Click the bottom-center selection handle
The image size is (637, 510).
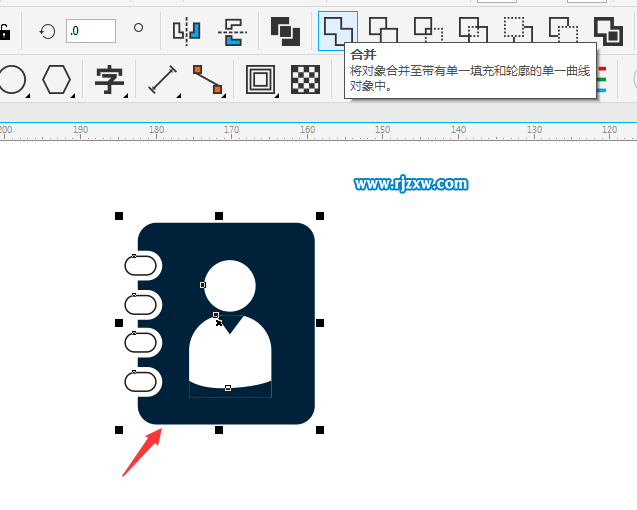point(219,430)
